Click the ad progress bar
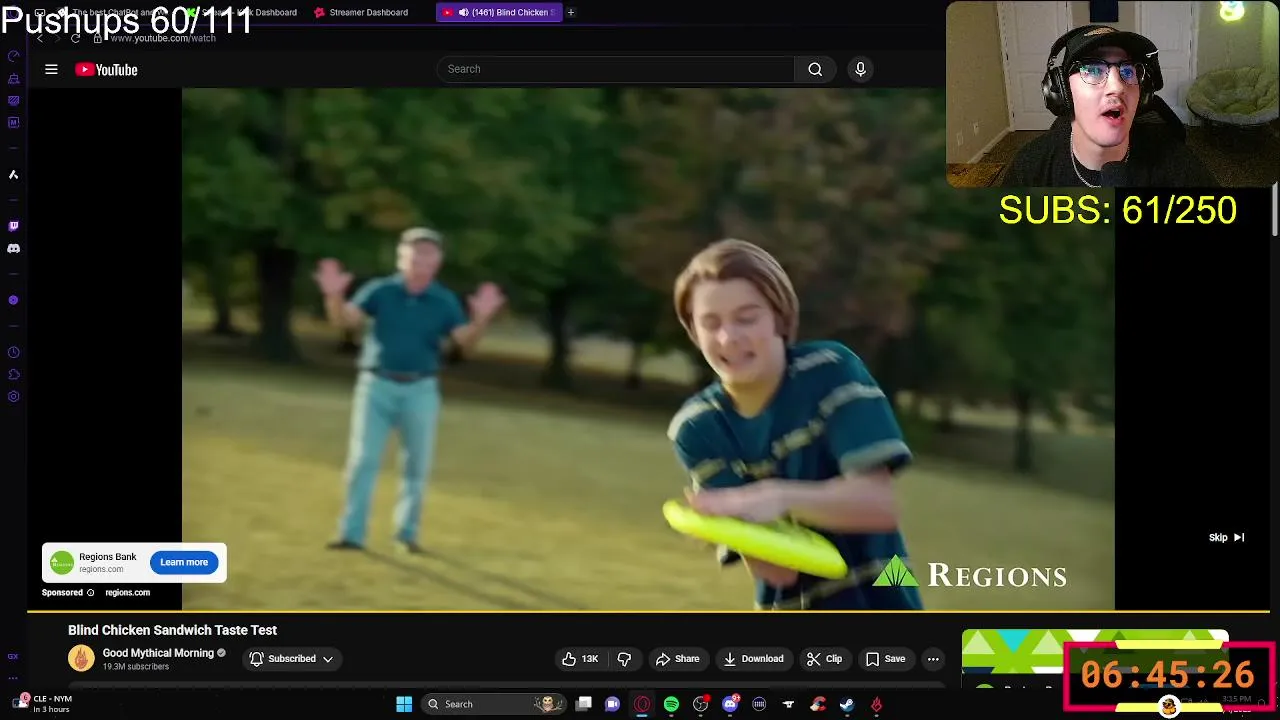 pyautogui.click(x=648, y=611)
